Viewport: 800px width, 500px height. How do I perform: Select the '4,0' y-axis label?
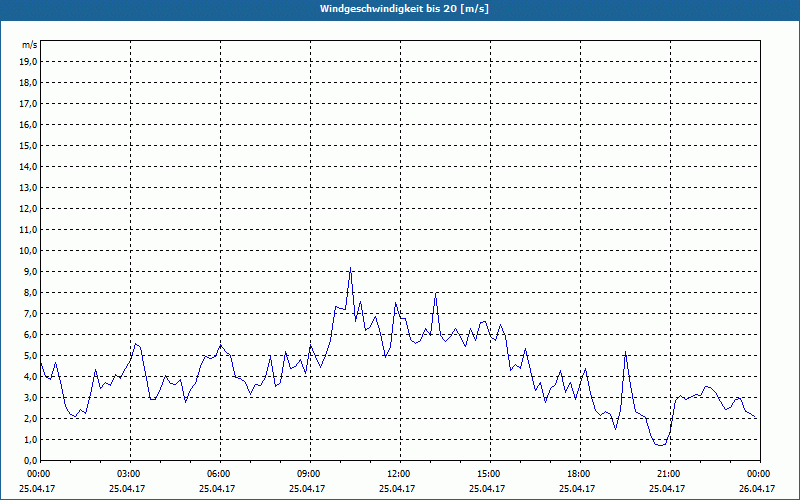(x=31, y=377)
